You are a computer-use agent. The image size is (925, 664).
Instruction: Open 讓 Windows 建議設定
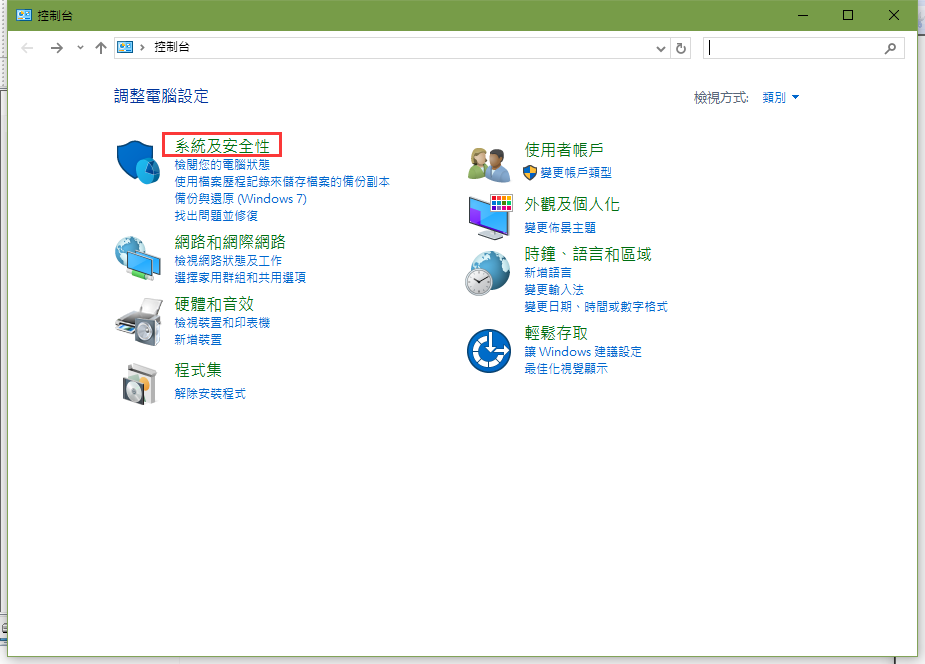click(583, 351)
